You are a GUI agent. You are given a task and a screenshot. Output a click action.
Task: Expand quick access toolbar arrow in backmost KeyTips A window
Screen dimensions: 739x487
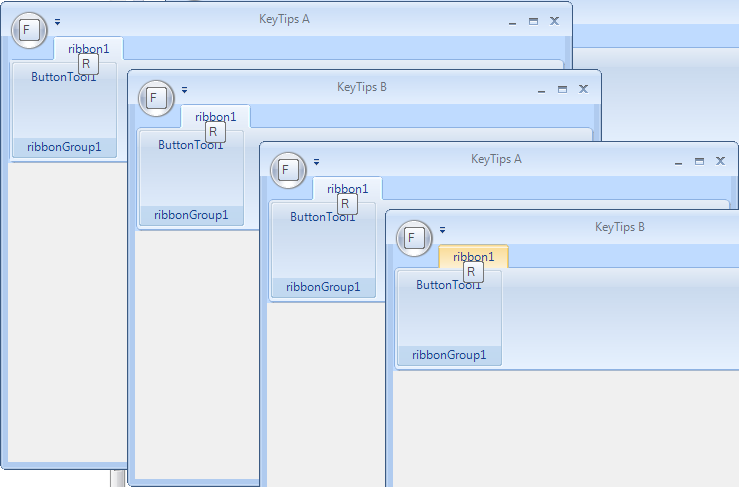pos(58,22)
